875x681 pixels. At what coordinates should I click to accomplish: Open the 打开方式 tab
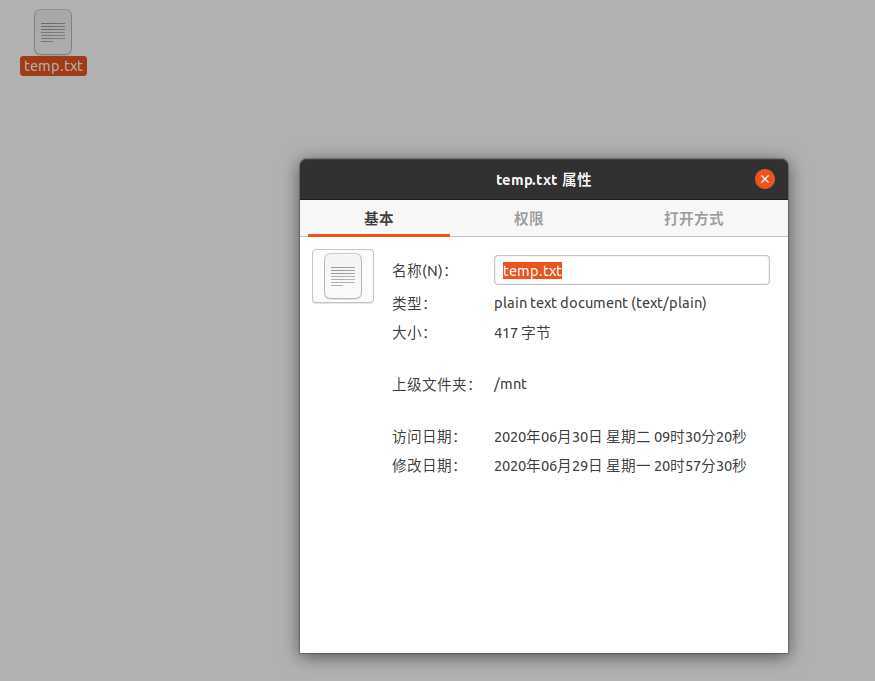click(694, 218)
